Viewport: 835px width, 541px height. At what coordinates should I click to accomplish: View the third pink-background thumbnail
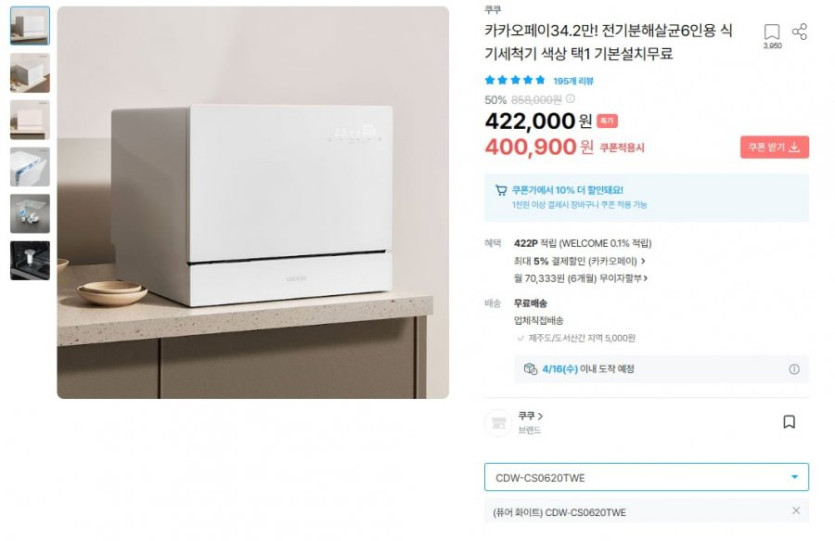point(30,120)
